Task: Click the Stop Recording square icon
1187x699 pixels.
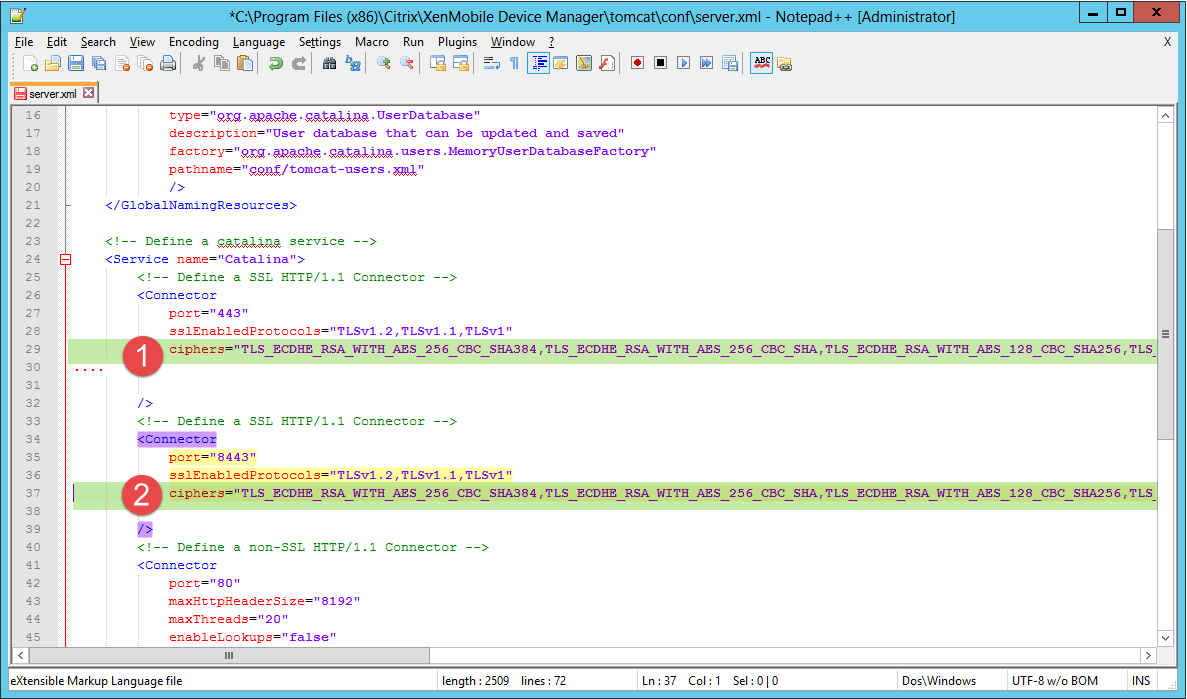Action: pos(660,64)
